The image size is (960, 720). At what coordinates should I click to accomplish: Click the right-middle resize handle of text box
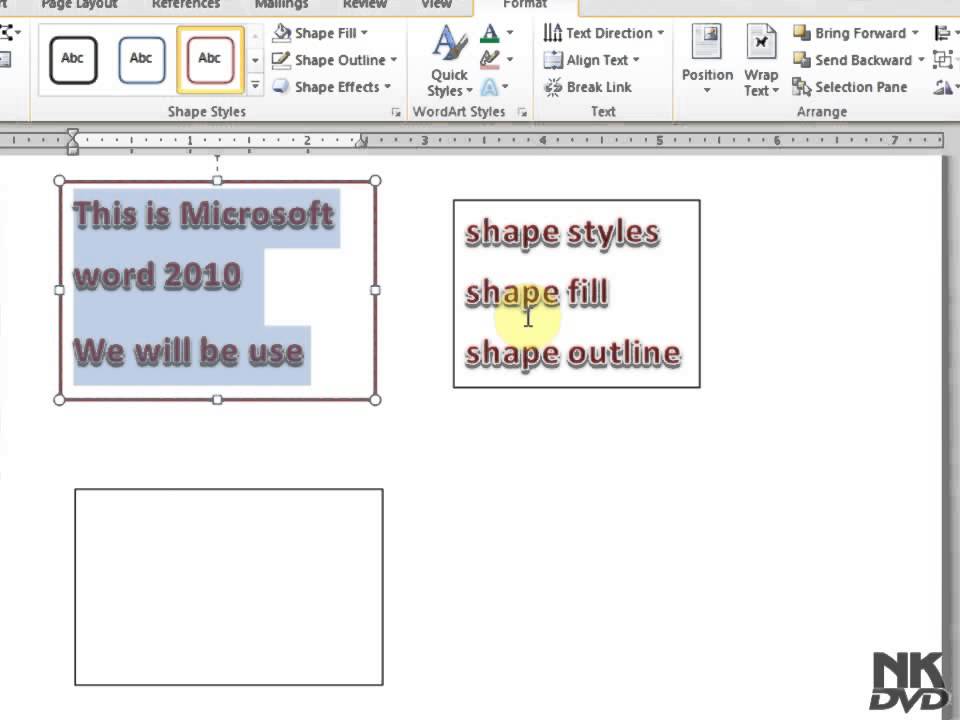pos(375,290)
